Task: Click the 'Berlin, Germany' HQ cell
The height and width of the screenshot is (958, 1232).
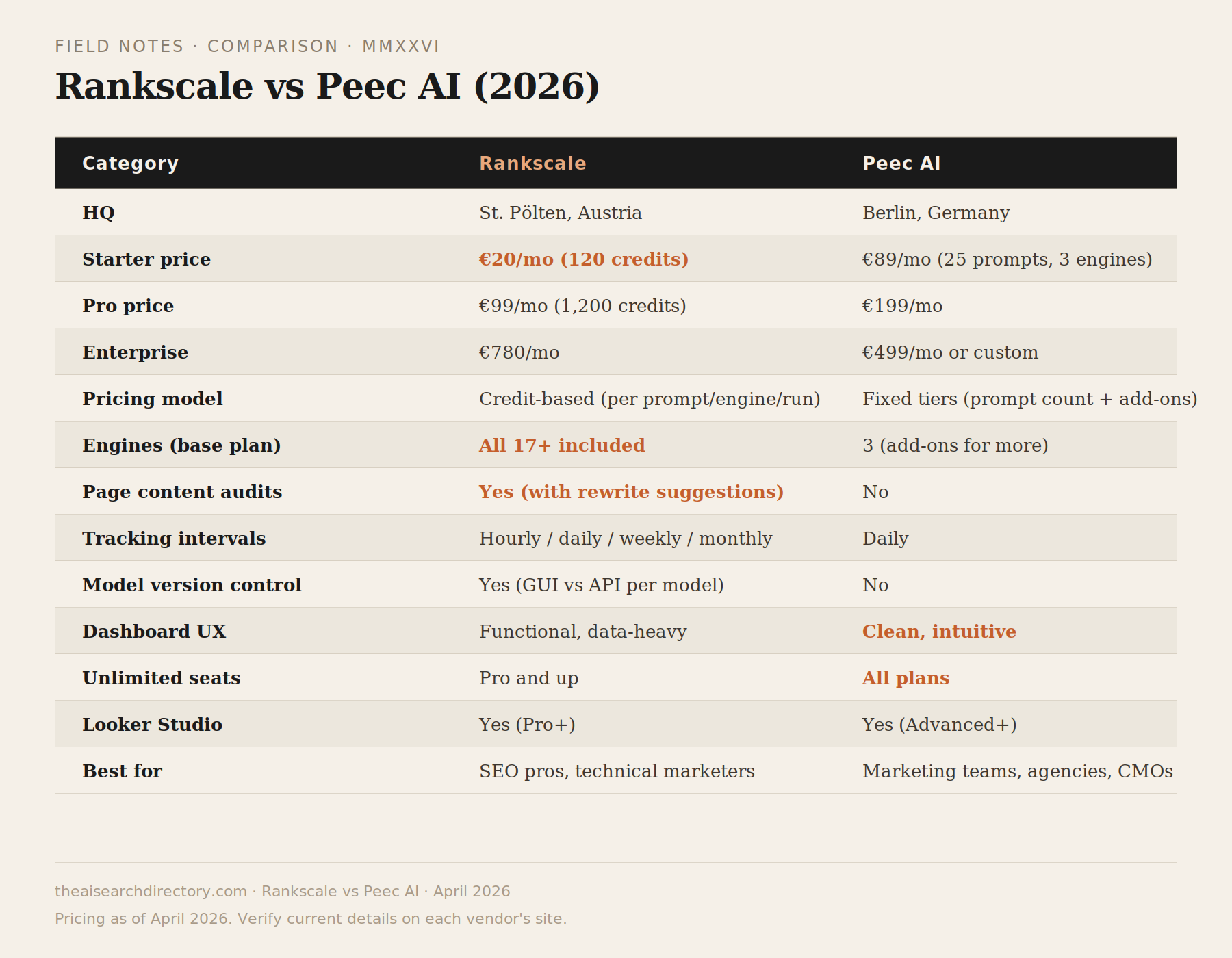Action: 936,213
